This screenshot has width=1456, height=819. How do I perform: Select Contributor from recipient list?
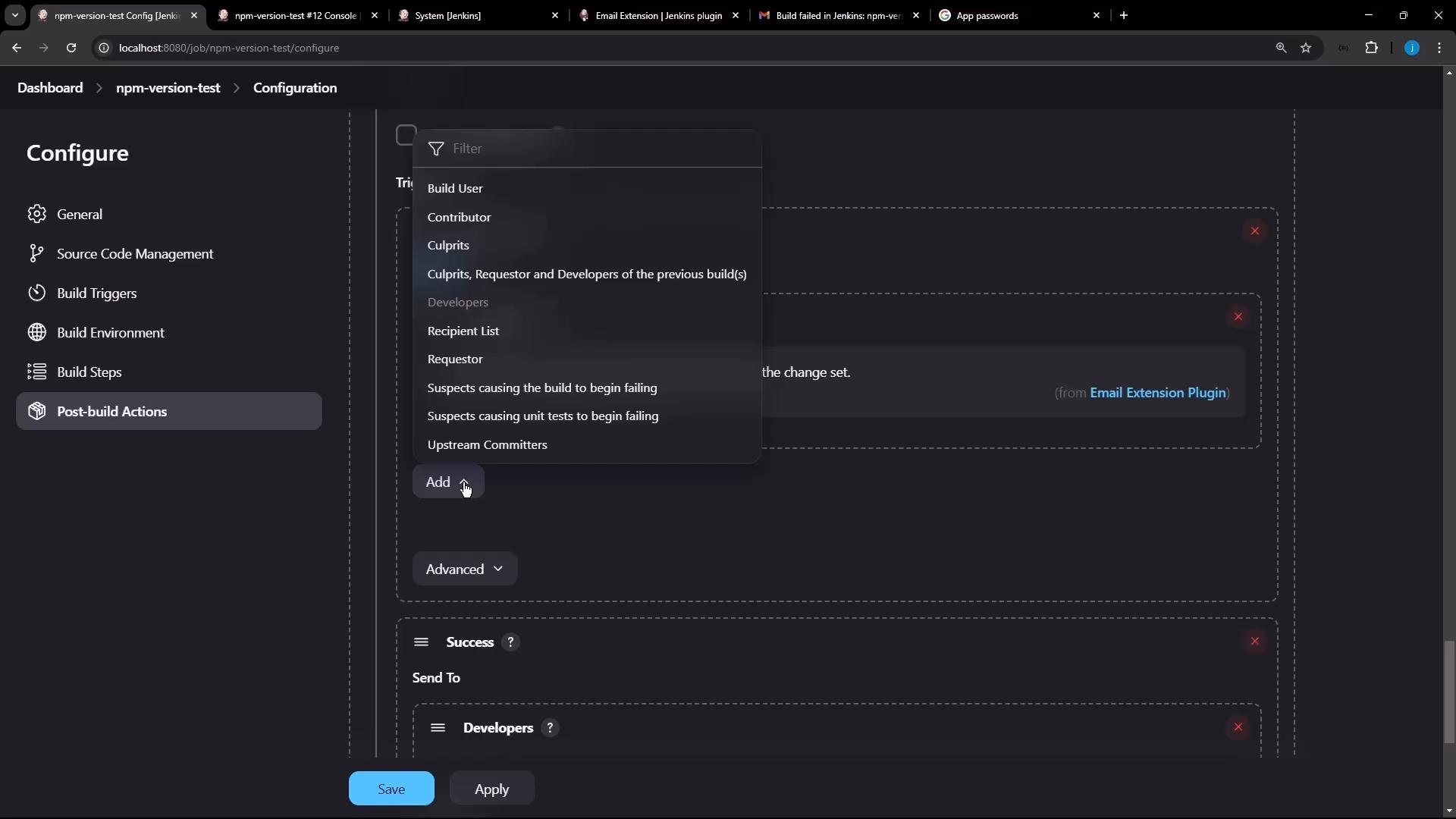pos(587,217)
